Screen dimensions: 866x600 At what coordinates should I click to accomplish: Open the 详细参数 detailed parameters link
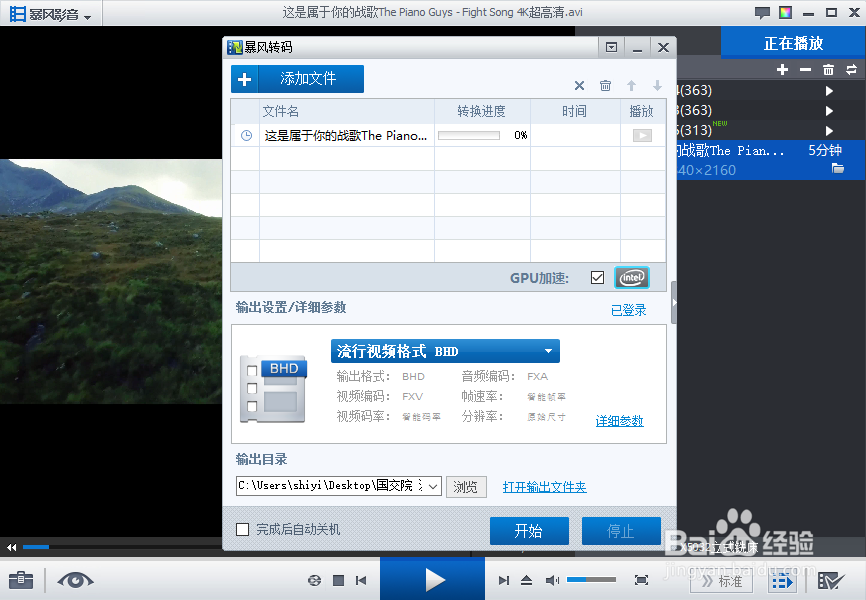pyautogui.click(x=620, y=421)
